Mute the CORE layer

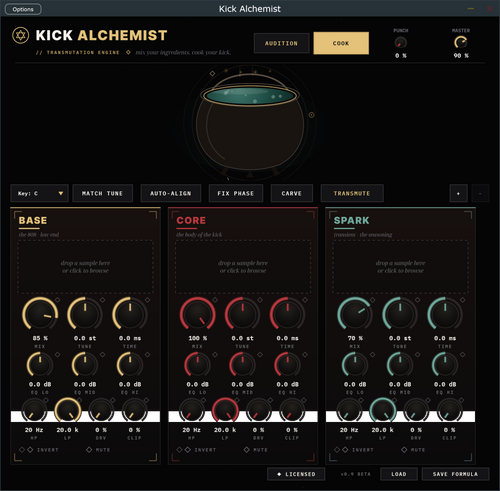(x=256, y=450)
